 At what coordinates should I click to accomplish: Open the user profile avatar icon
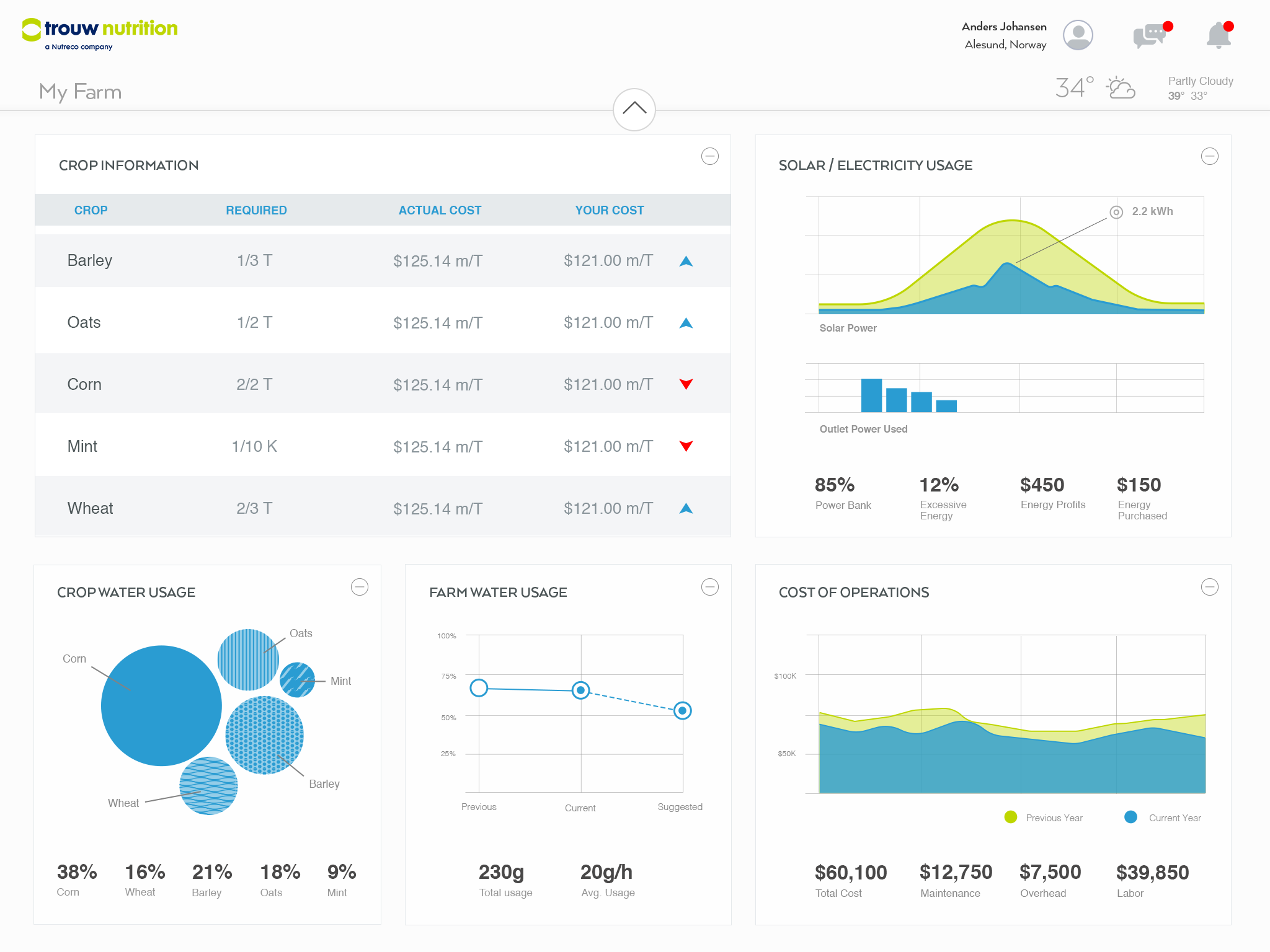pos(1078,35)
